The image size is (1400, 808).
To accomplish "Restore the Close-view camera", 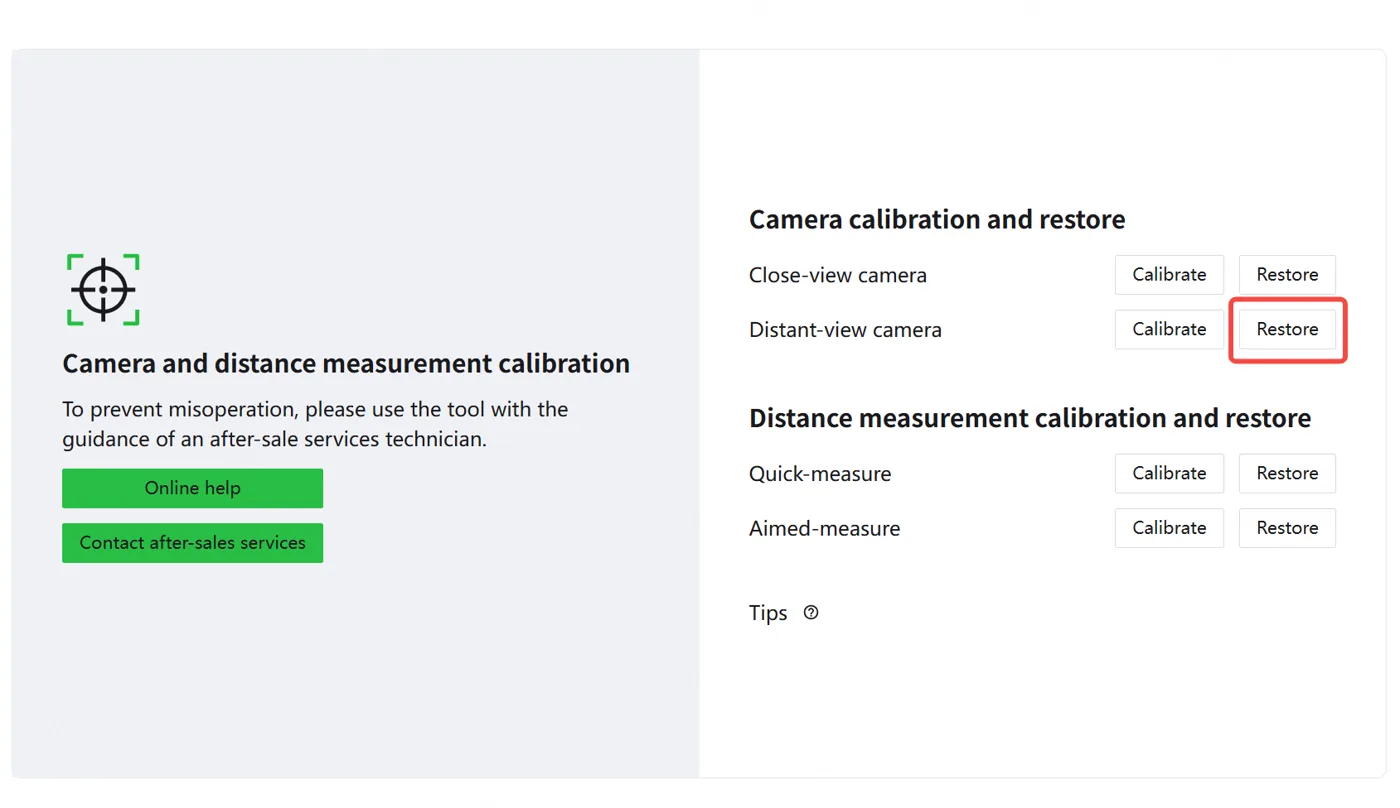I will coord(1287,275).
